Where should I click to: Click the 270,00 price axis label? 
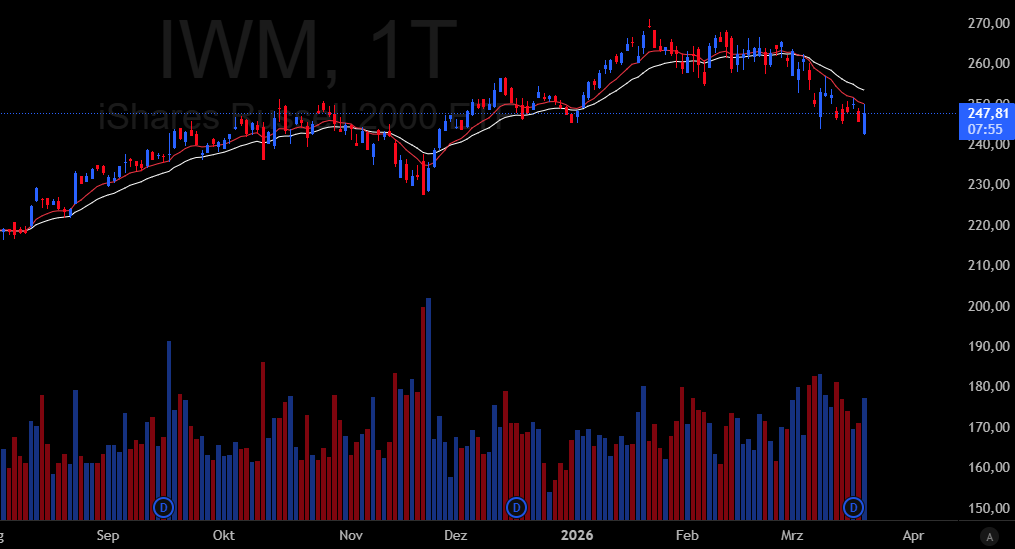point(988,23)
